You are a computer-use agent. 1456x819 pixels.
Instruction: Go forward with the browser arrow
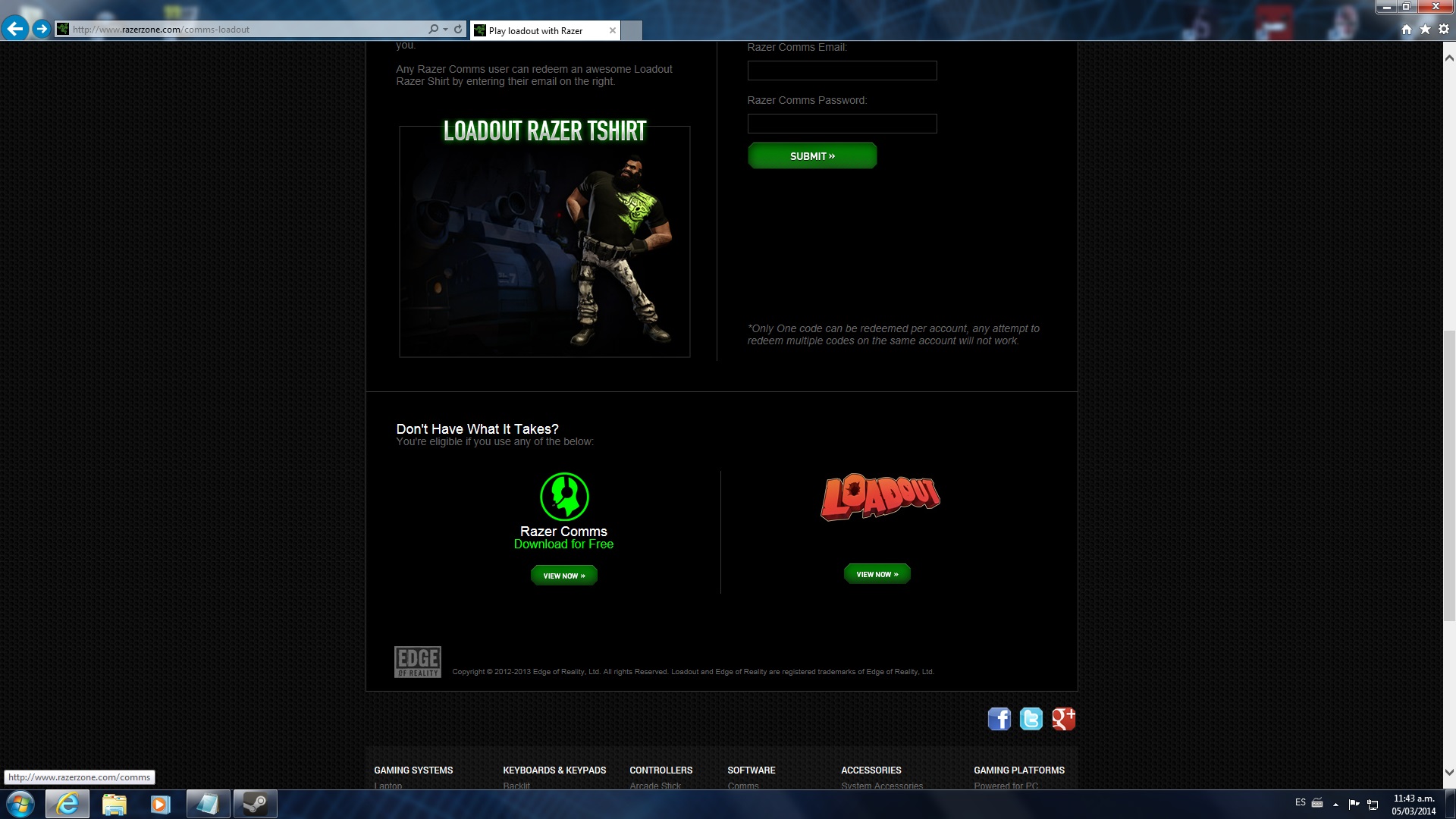pyautogui.click(x=42, y=29)
